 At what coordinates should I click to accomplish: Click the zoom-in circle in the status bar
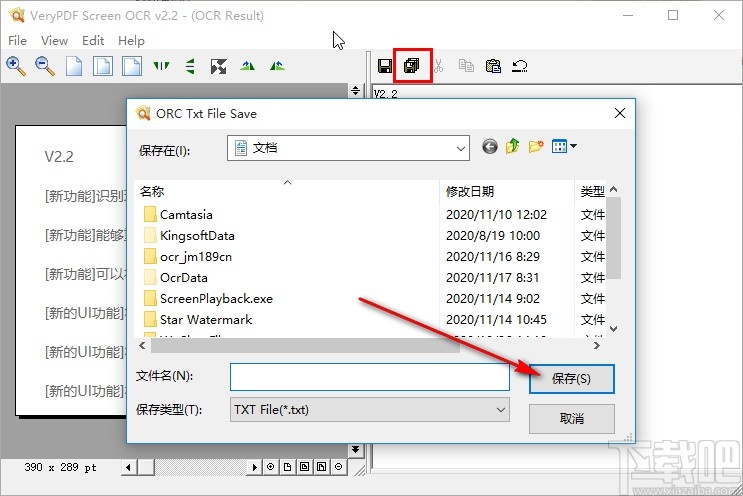click(270, 467)
